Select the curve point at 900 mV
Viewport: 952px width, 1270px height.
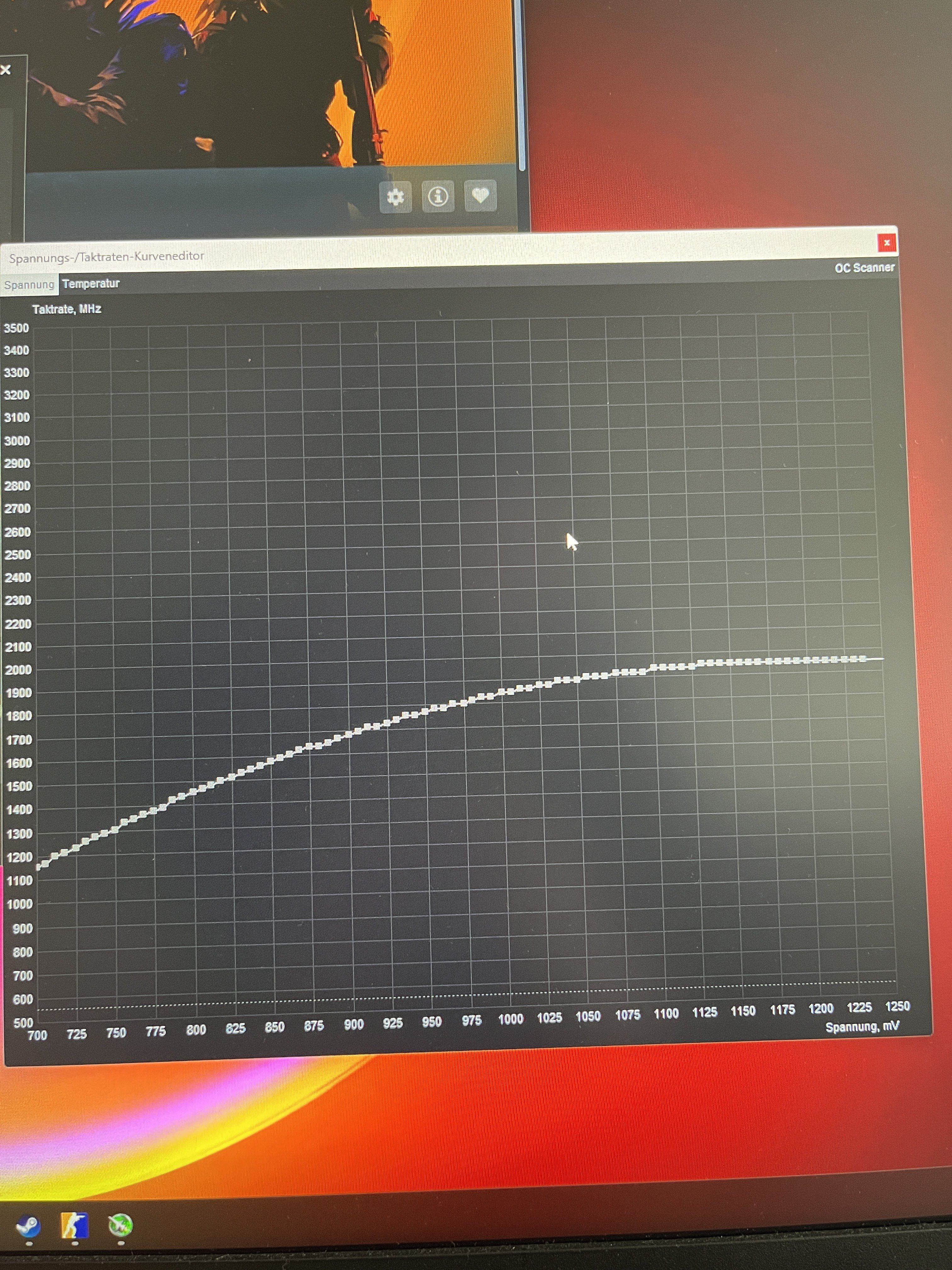[x=348, y=735]
